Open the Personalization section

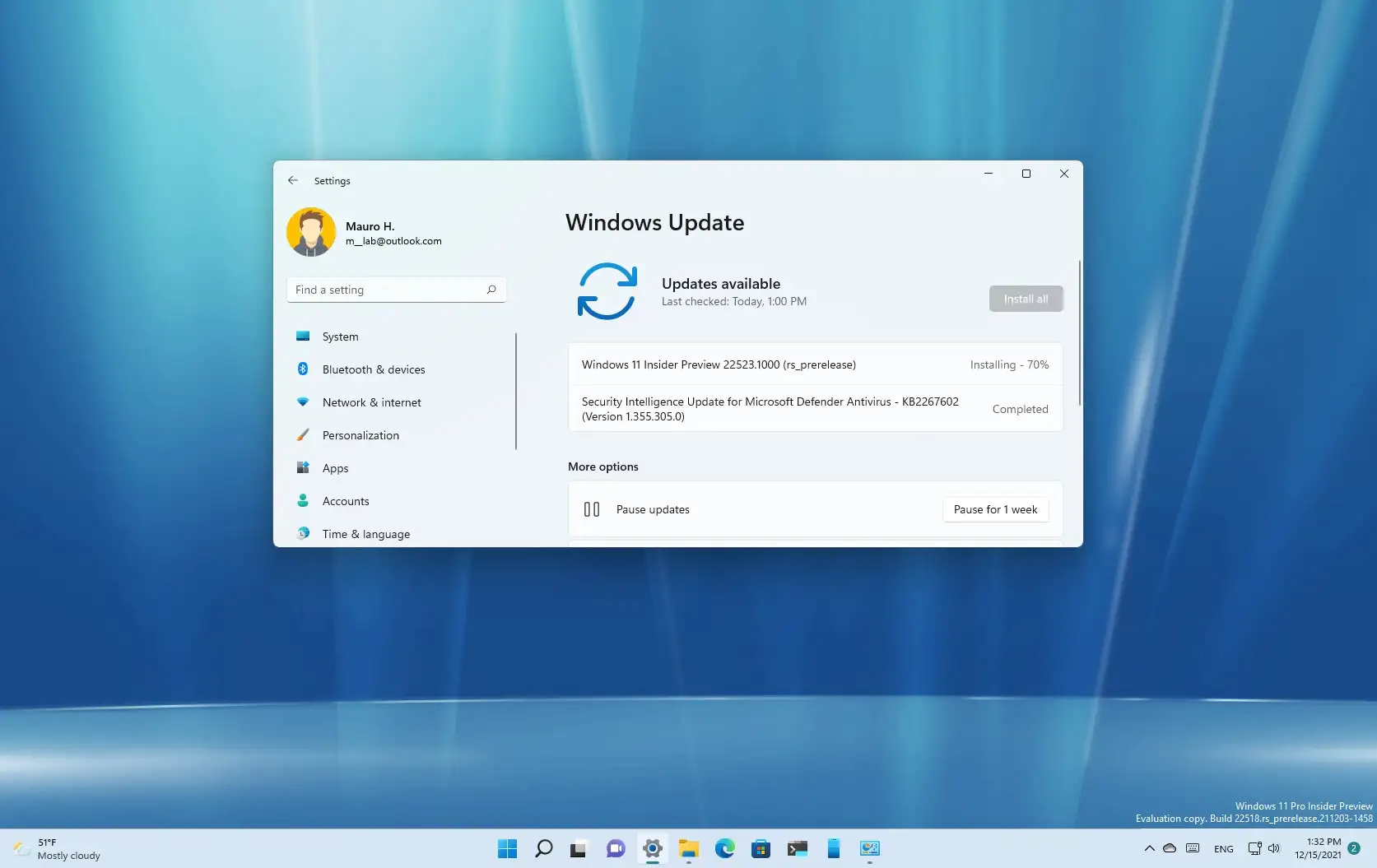[360, 435]
